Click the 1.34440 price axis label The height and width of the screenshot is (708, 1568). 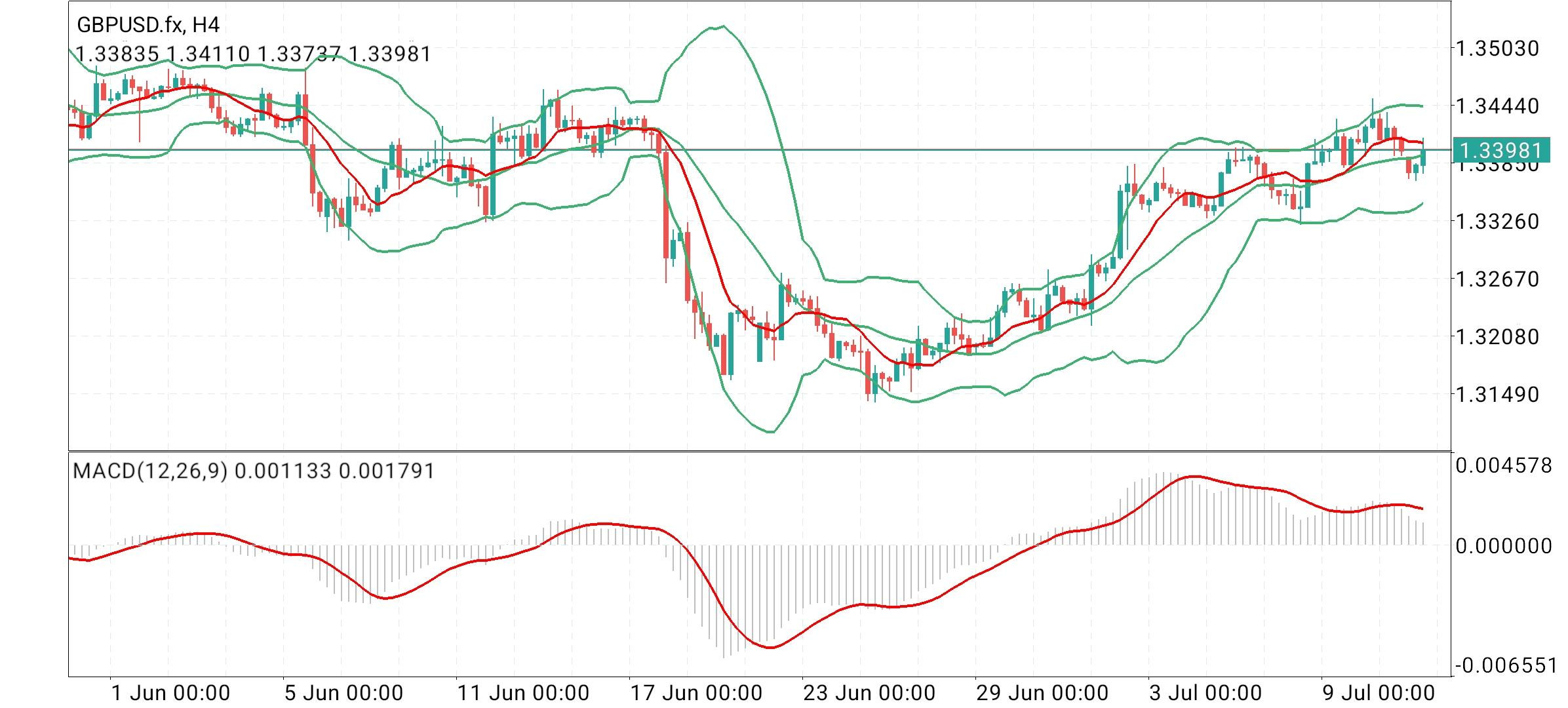click(1498, 106)
